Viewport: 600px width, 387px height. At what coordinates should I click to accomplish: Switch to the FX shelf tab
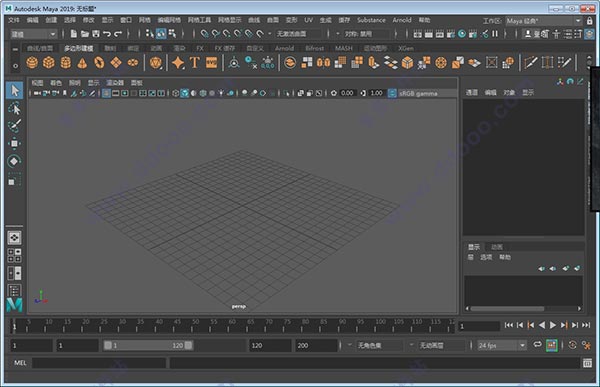pos(200,48)
